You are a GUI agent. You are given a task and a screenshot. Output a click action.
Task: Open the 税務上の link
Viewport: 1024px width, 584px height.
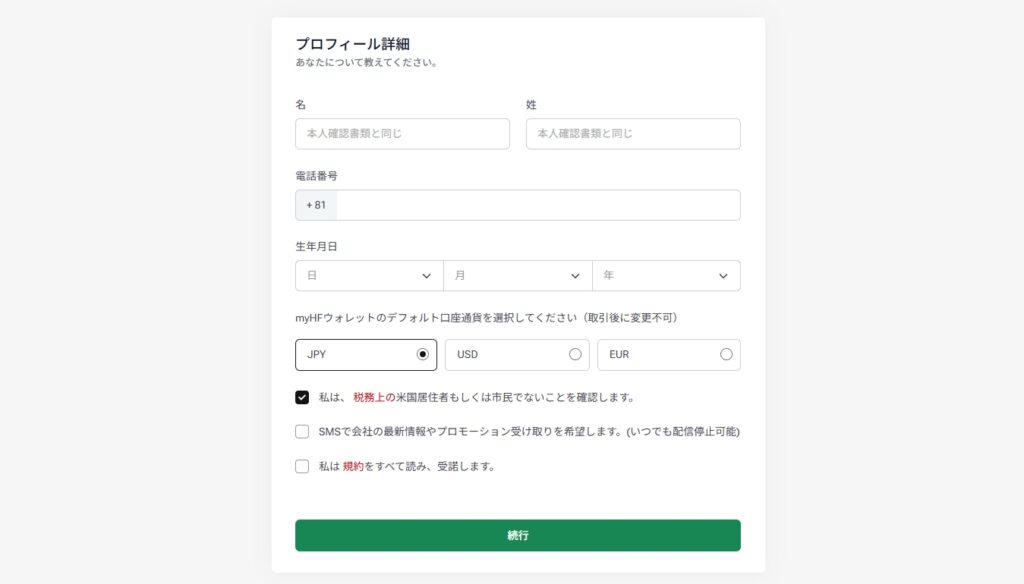point(374,397)
